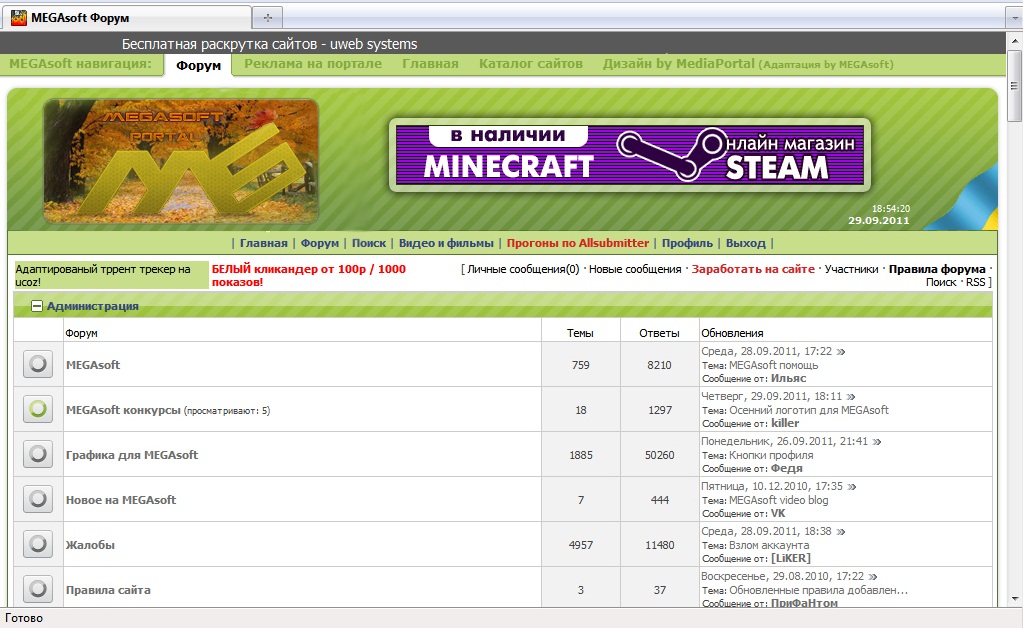The image size is (1023, 629).
Task: Open topic MEGAsoft помощь
Action: pos(773,365)
